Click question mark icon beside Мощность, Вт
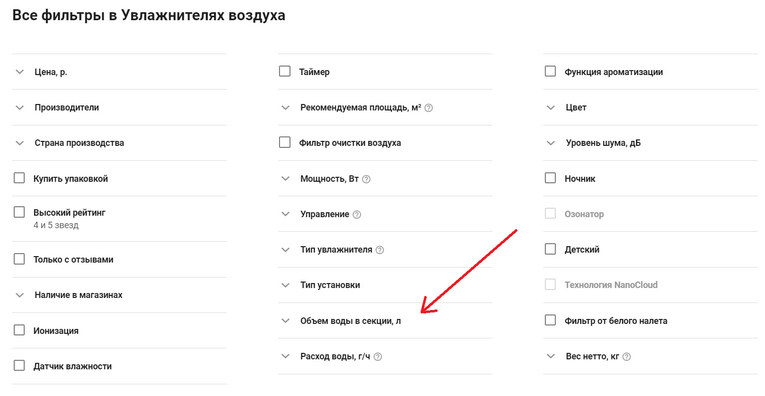 366,179
